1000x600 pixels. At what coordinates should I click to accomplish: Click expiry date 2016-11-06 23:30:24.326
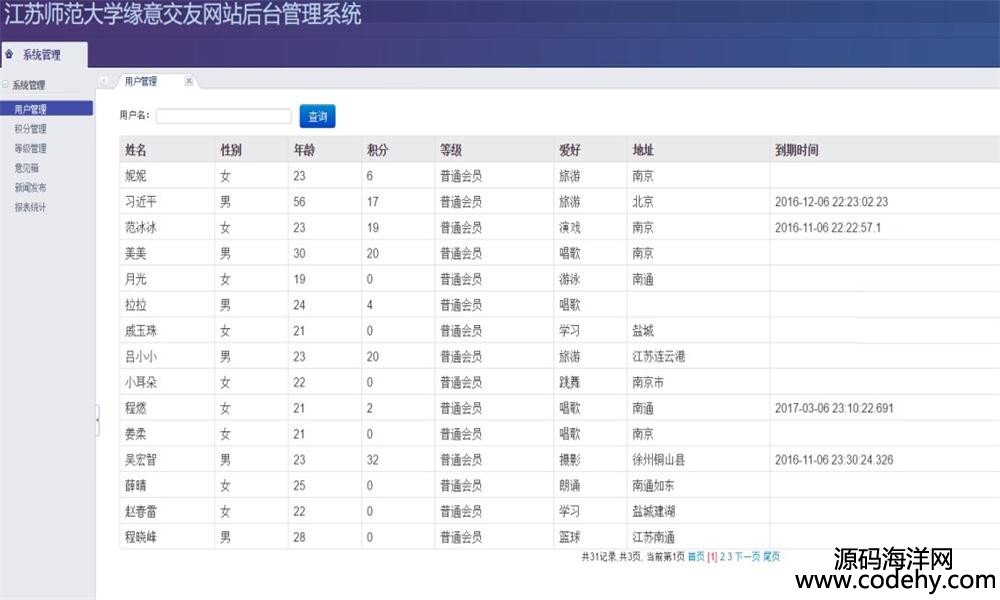click(x=834, y=460)
